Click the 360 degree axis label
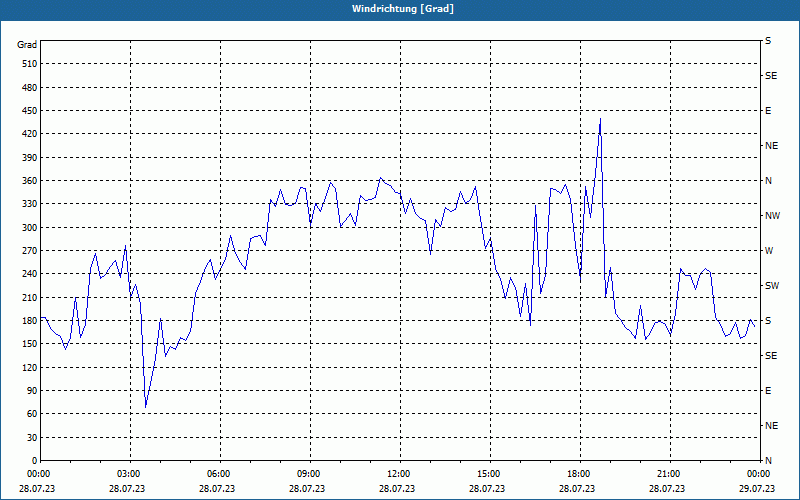The width and height of the screenshot is (800, 500). click(x=30, y=181)
